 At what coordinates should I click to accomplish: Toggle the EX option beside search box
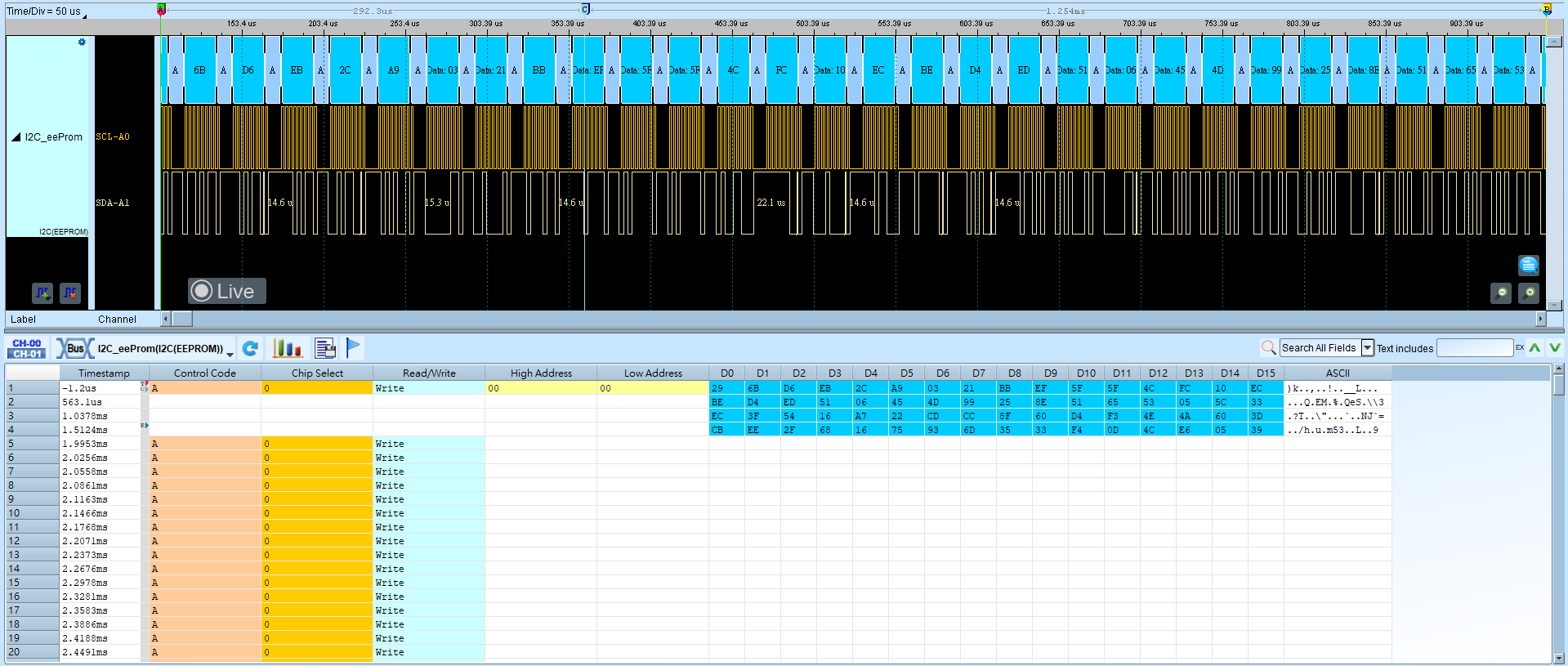[x=1520, y=348]
